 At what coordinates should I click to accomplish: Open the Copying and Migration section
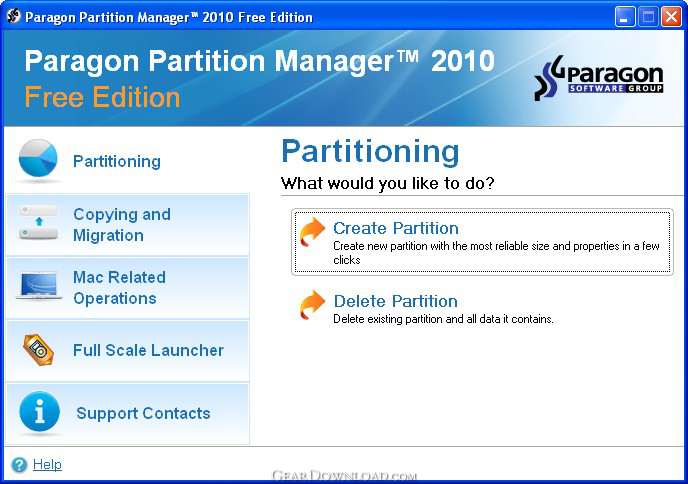(x=127, y=225)
